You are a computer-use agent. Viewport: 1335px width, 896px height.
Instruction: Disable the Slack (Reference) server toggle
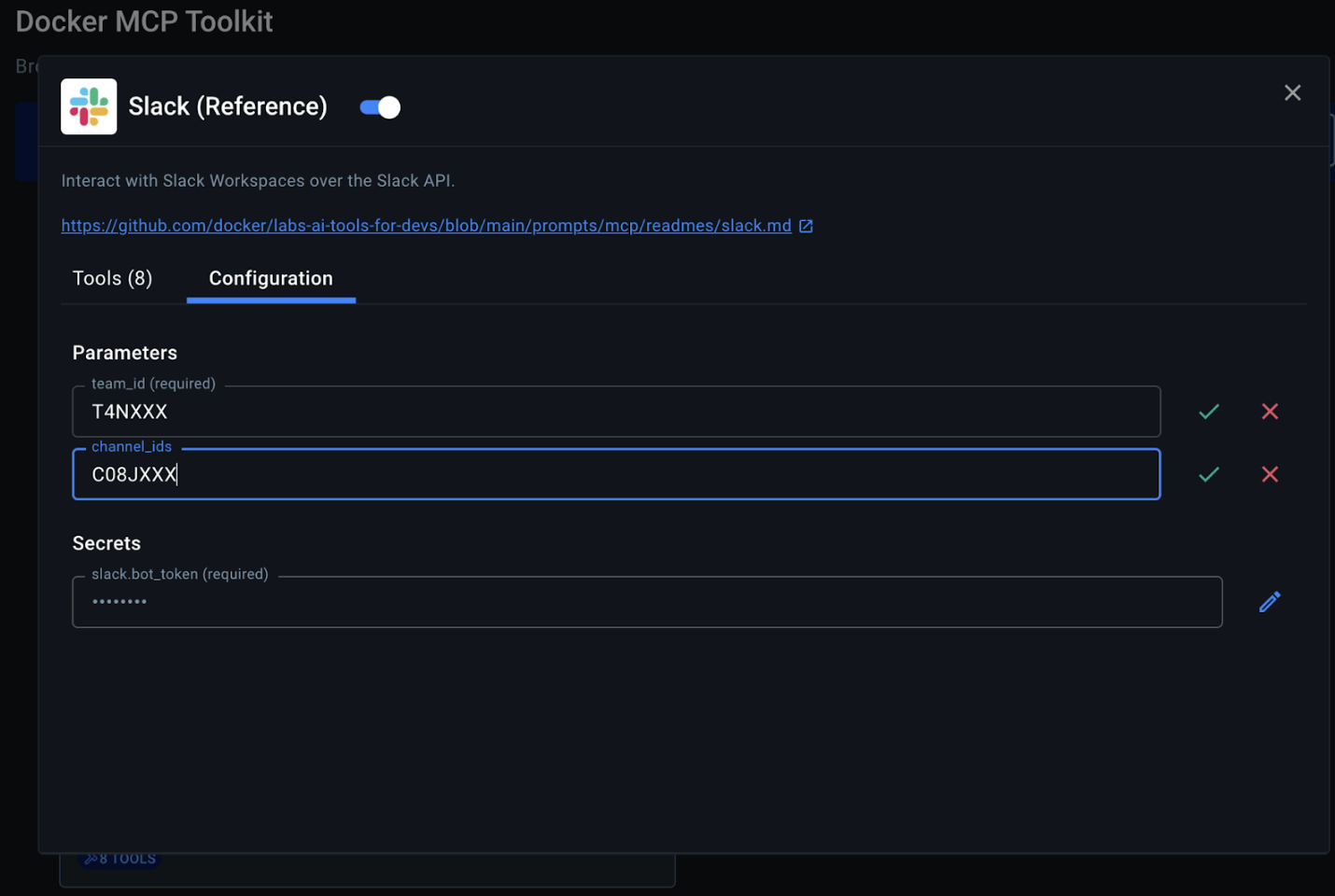tap(380, 107)
